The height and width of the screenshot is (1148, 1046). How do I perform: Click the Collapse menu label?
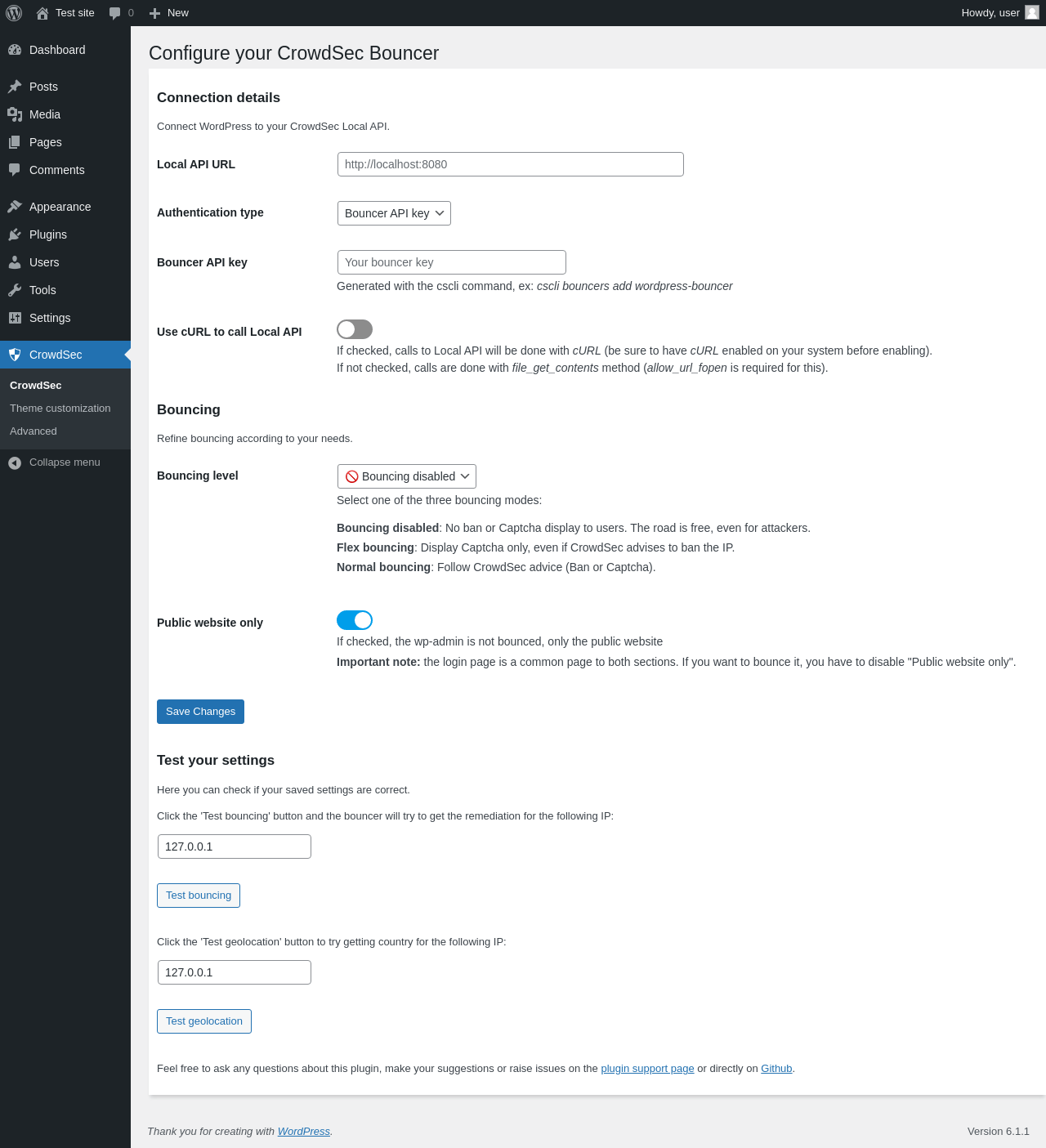(65, 462)
